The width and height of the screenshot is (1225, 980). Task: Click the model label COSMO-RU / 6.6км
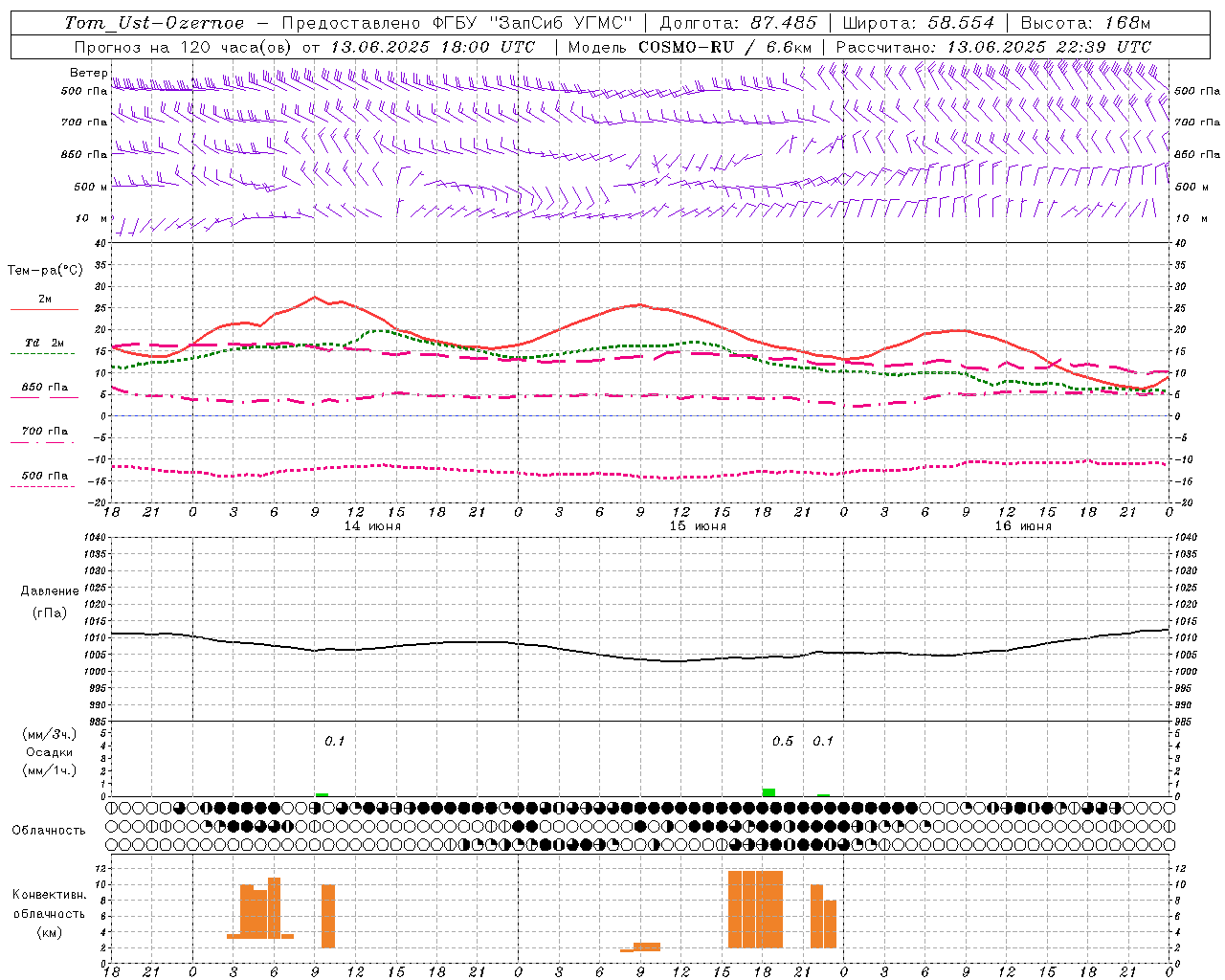[x=725, y=47]
